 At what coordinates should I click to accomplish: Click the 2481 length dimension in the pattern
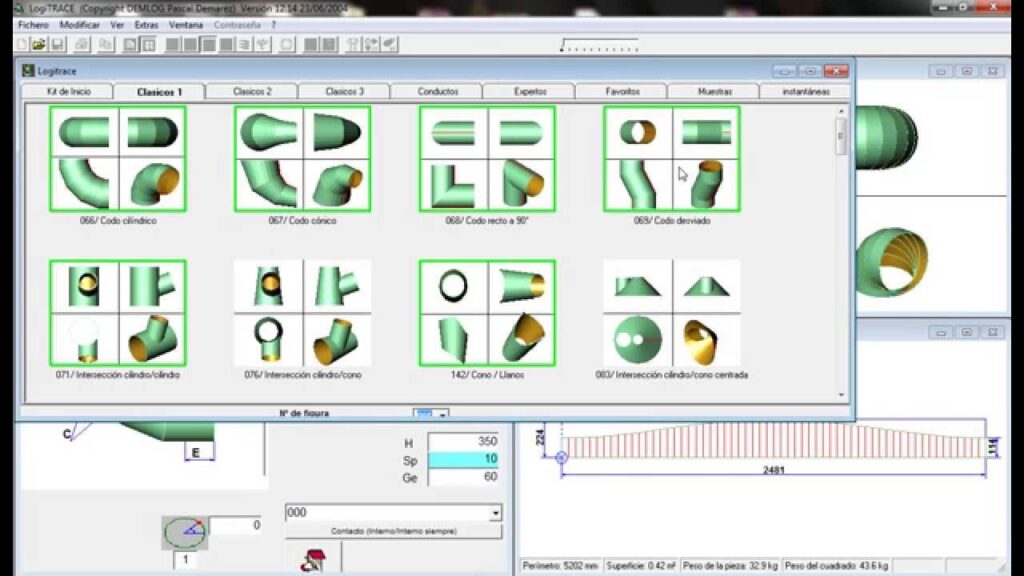(x=774, y=470)
